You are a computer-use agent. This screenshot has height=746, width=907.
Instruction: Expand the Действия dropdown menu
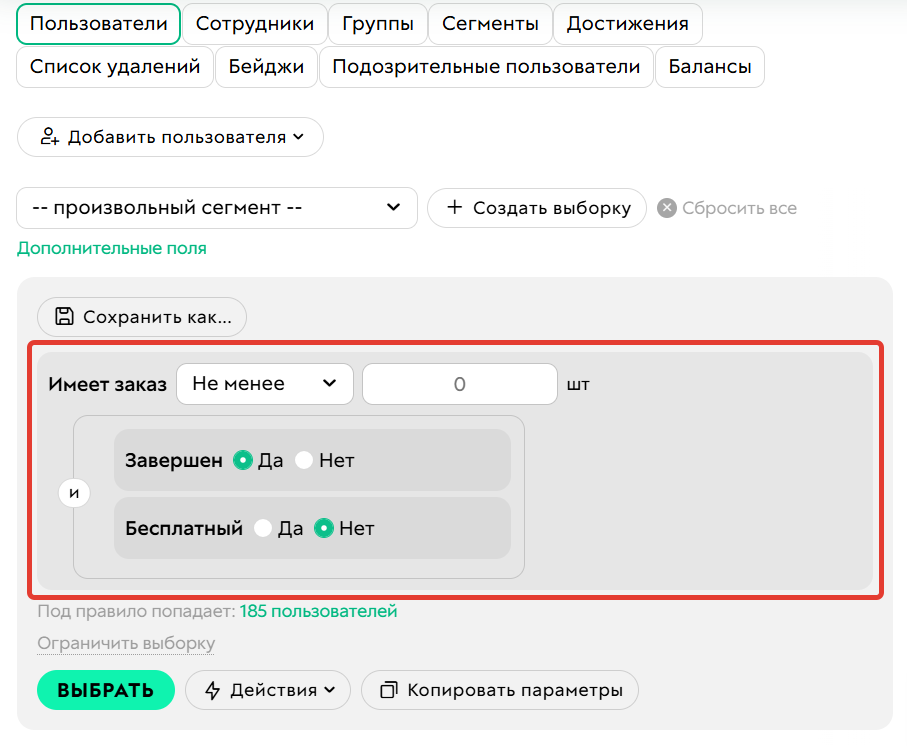(x=268, y=690)
